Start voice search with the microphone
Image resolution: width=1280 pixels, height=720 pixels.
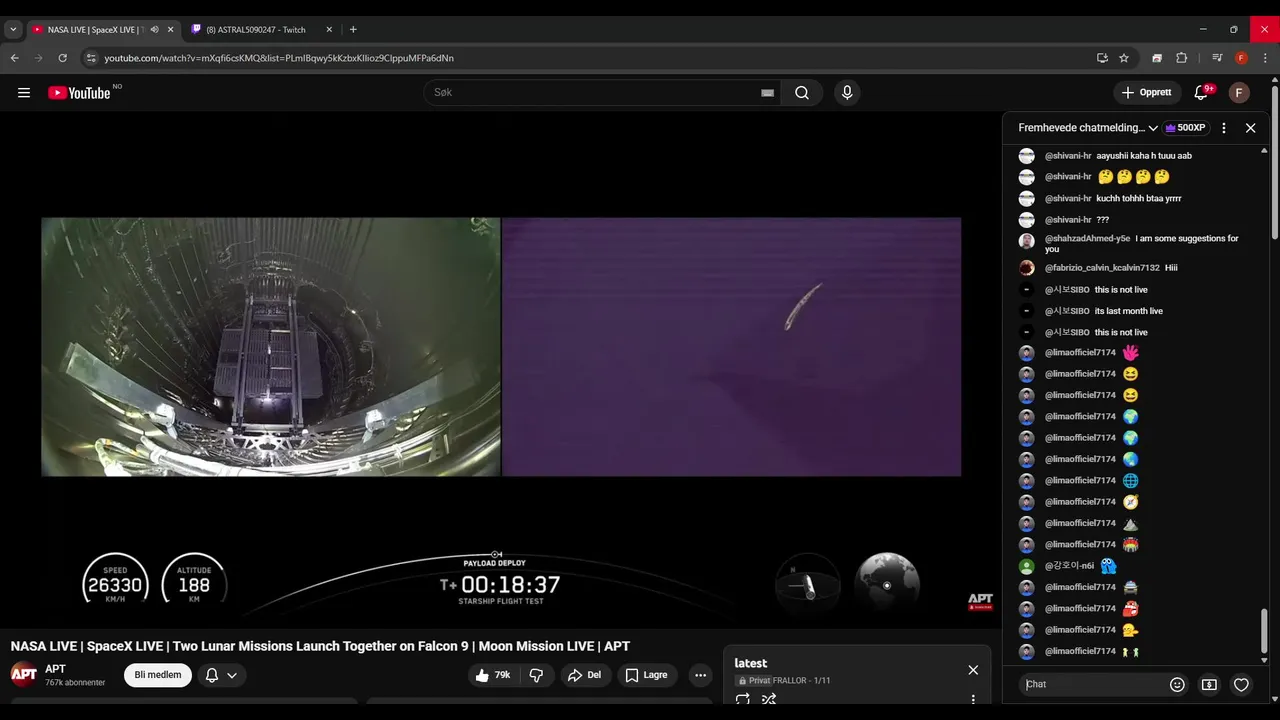click(x=847, y=93)
